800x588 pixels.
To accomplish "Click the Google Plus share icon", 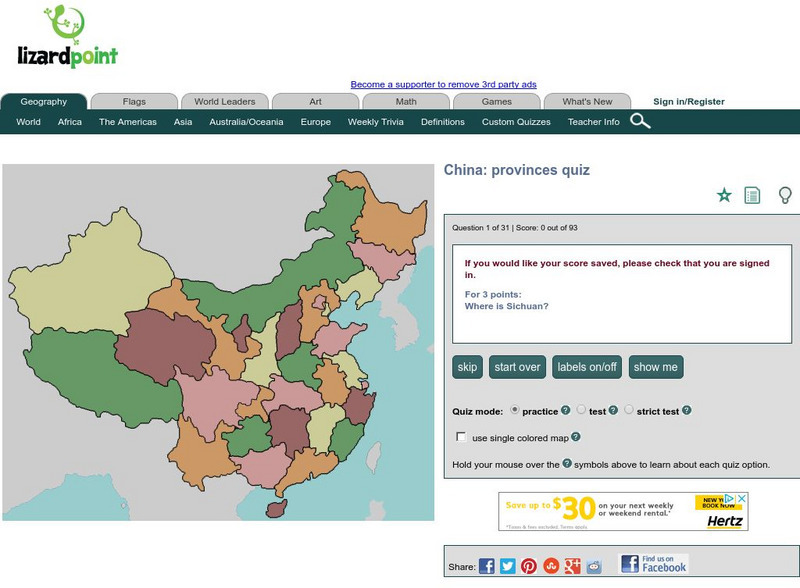I will (572, 566).
